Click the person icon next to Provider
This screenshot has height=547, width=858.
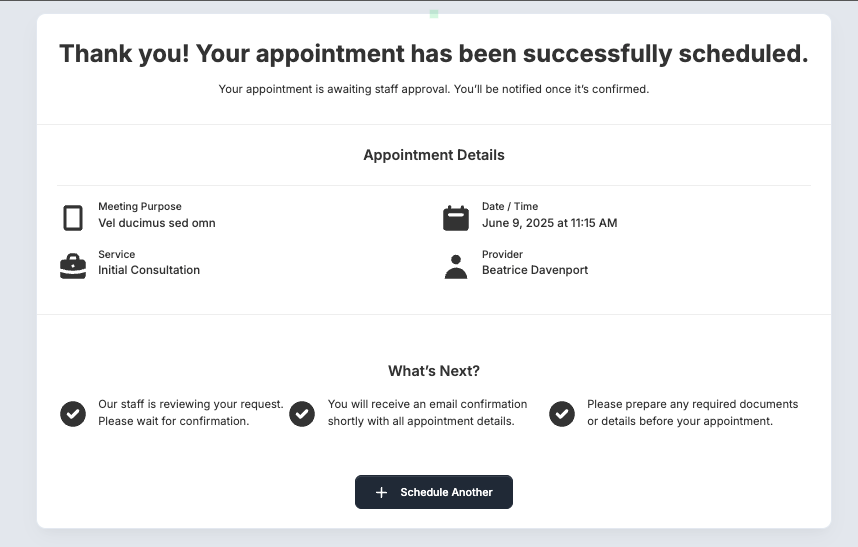(456, 266)
